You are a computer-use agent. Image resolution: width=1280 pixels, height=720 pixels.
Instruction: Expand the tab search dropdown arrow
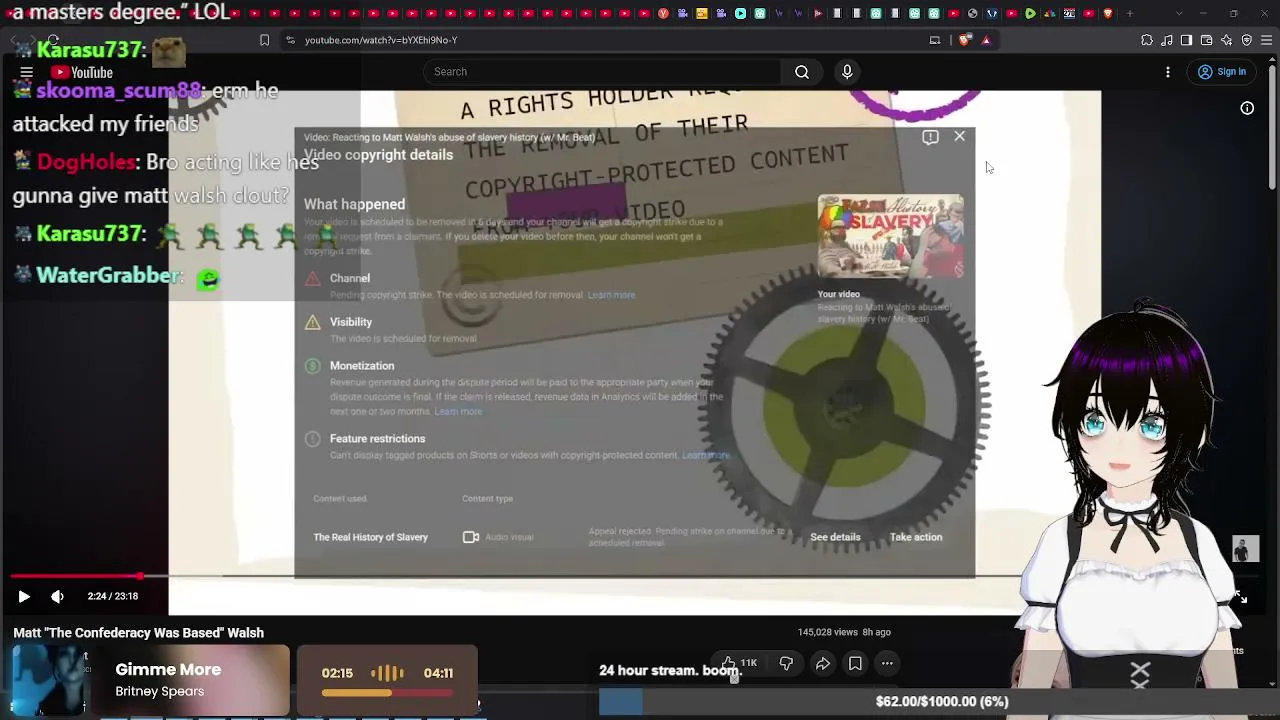coord(1179,13)
